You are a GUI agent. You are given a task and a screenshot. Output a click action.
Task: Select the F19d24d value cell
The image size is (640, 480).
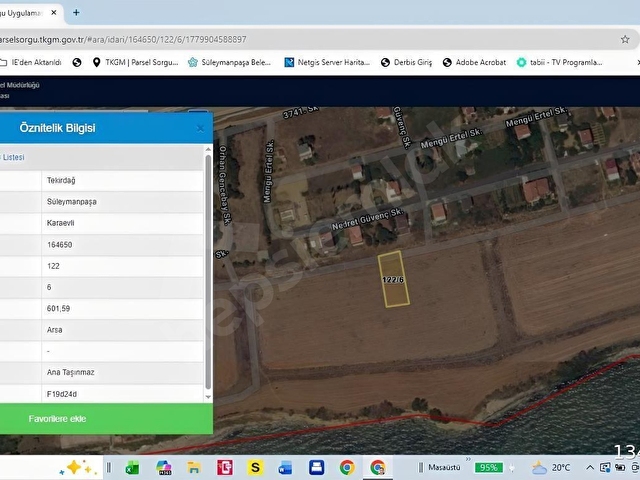click(122, 394)
